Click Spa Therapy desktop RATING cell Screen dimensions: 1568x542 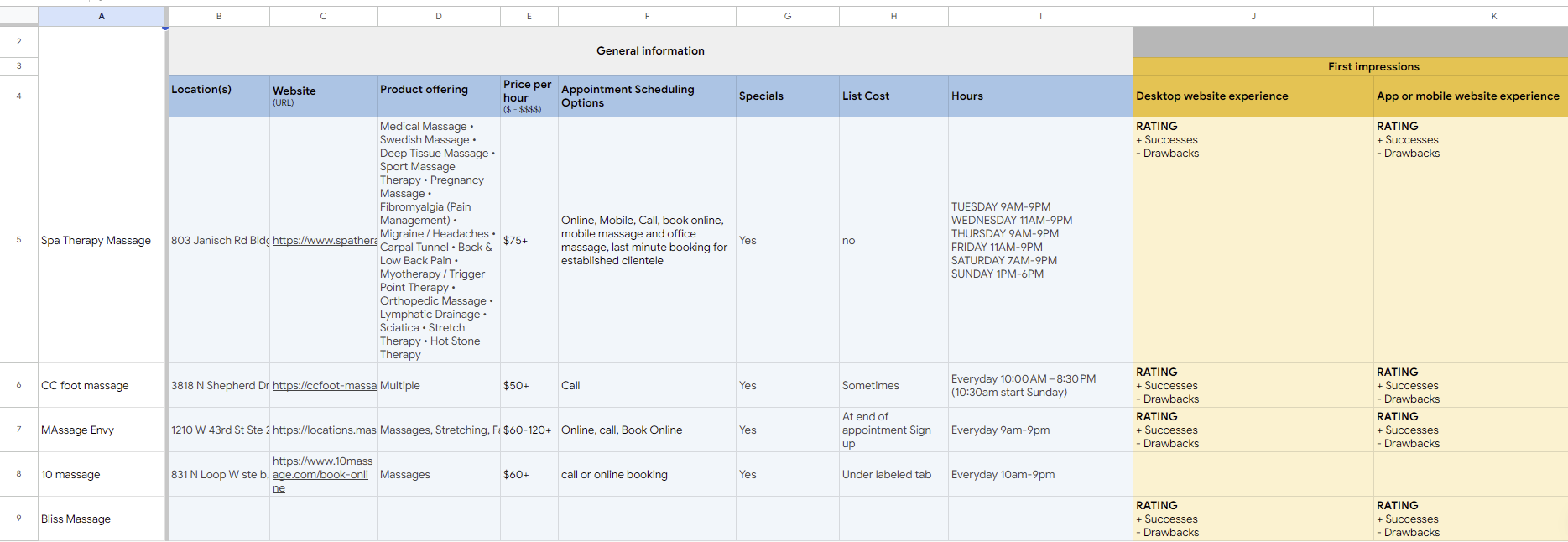(1253, 240)
